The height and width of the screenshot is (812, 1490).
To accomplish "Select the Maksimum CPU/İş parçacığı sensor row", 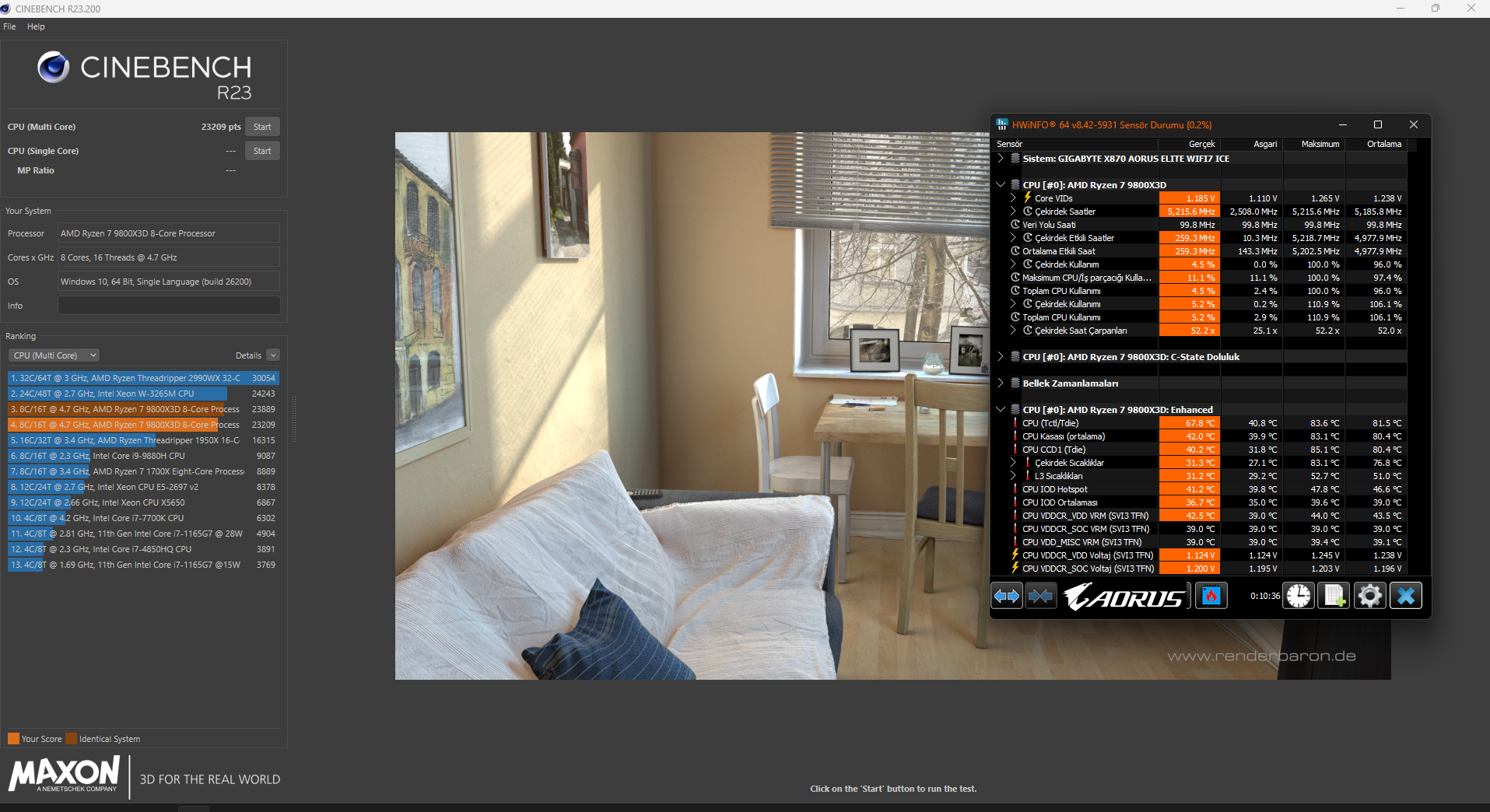I will click(1201, 278).
